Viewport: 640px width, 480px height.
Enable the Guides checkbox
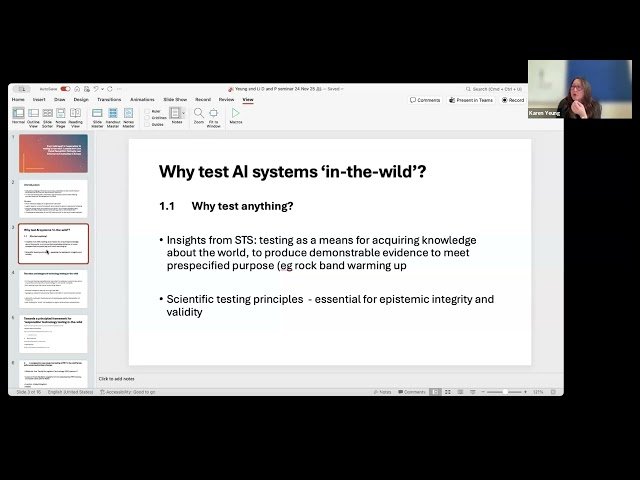coord(147,124)
